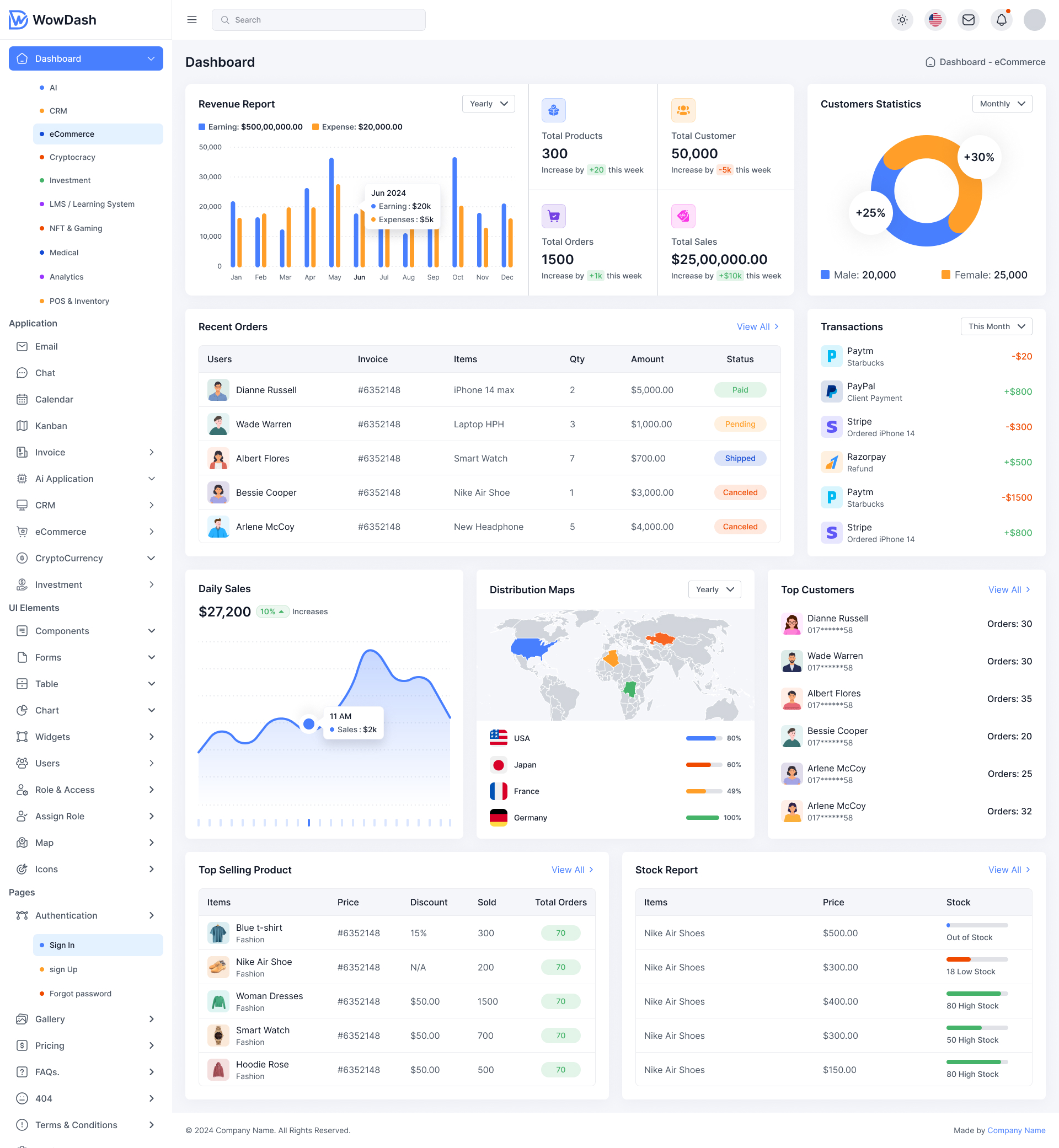Viewport: 1059px width, 1148px height.
Task: Click the USA 80% progress bar
Action: (x=704, y=738)
